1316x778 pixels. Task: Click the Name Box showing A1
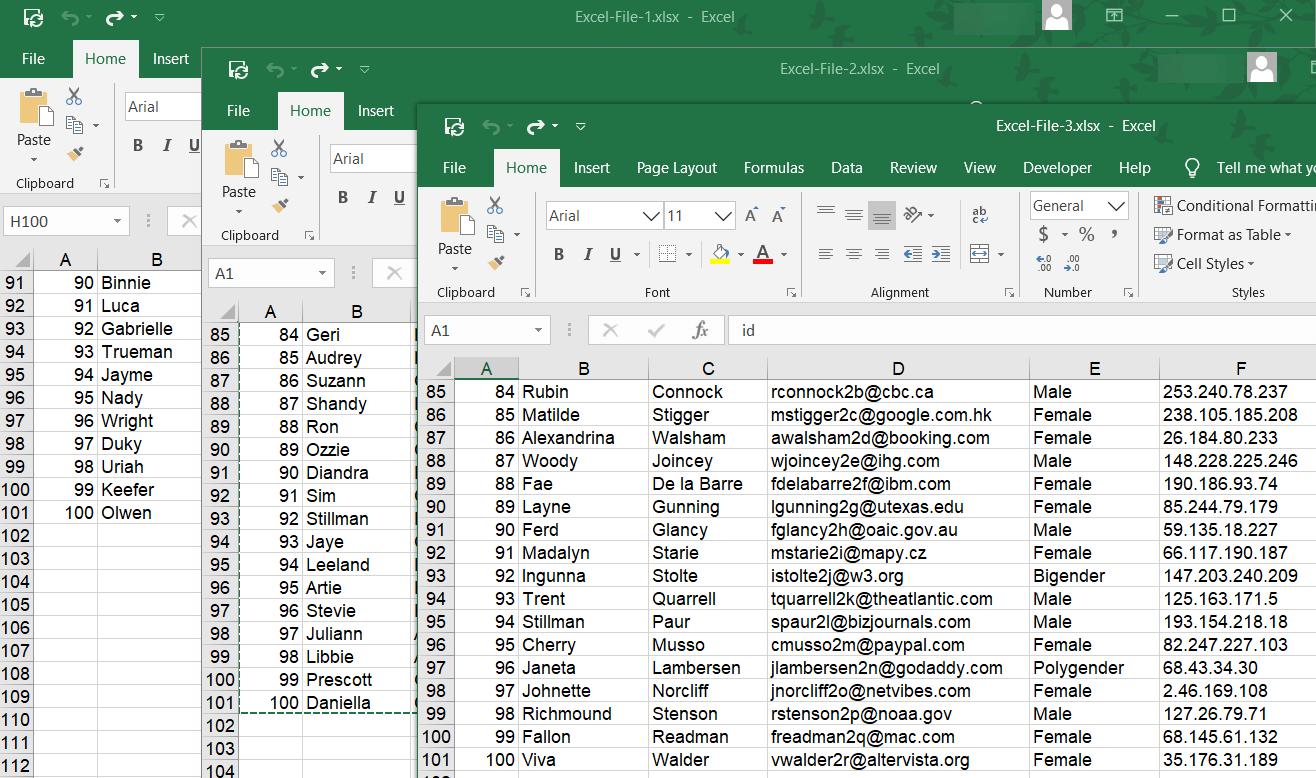[x=487, y=329]
